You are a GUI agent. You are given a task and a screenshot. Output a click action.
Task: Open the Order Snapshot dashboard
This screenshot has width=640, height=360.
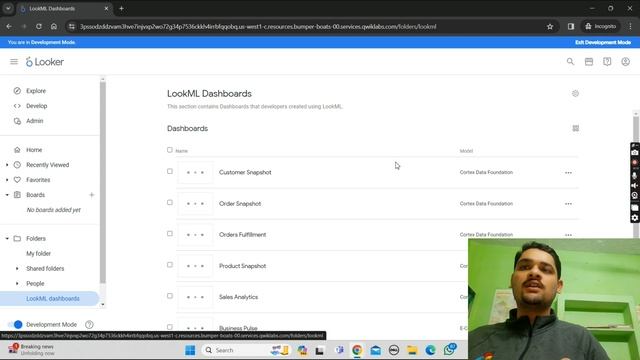240,204
